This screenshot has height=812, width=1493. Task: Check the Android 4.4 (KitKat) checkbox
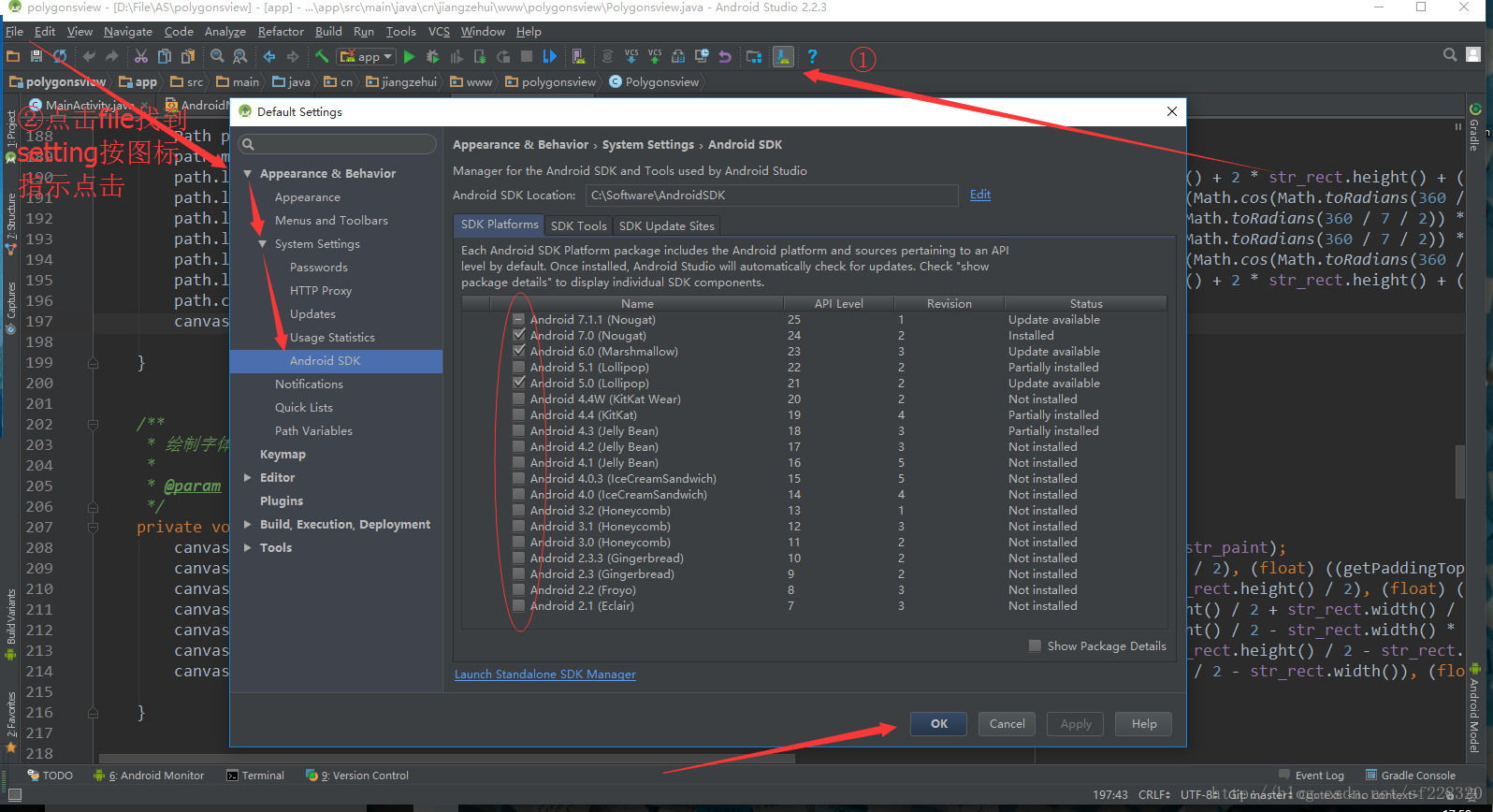519,414
